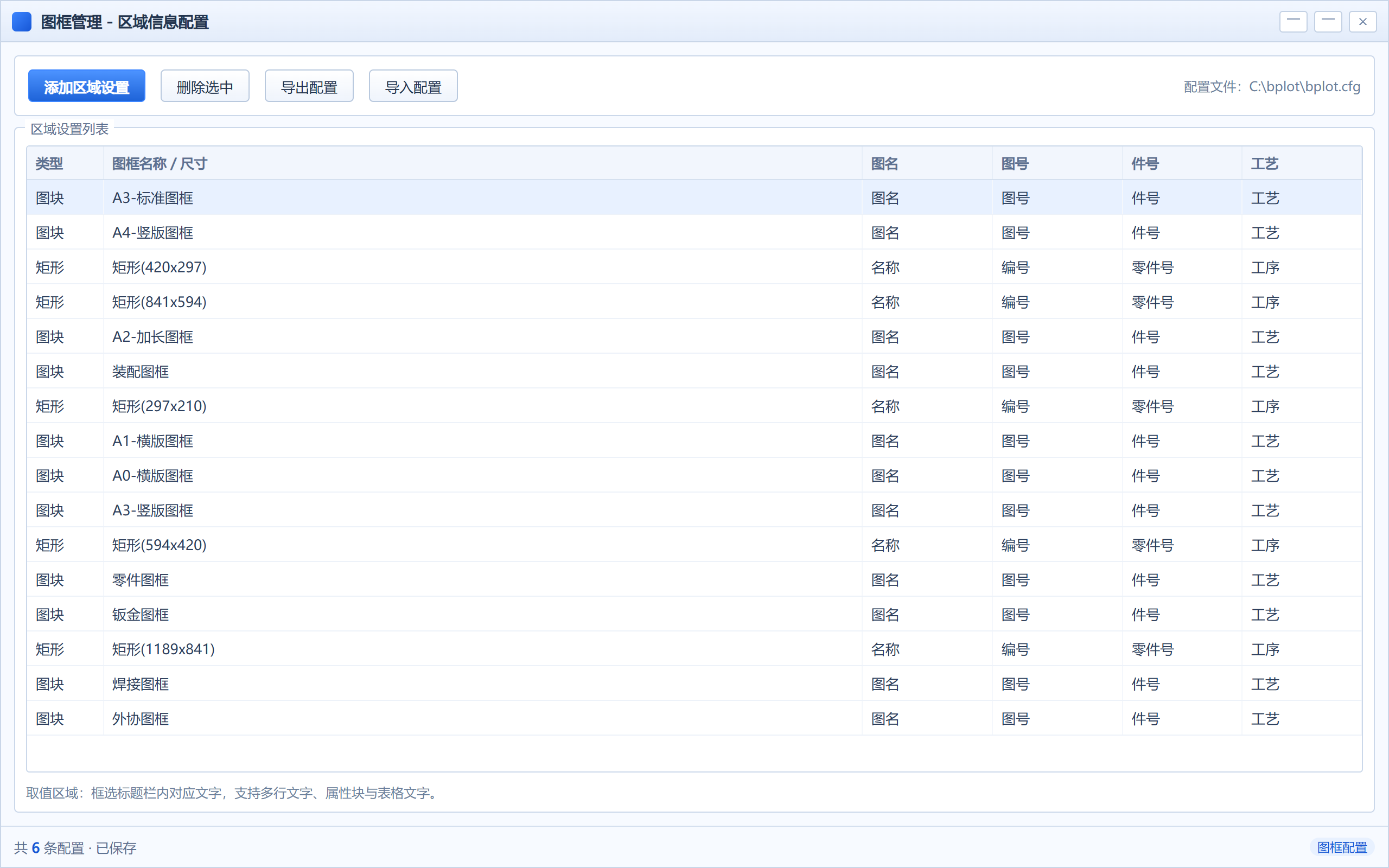Select the 外协图框 row

(694, 719)
